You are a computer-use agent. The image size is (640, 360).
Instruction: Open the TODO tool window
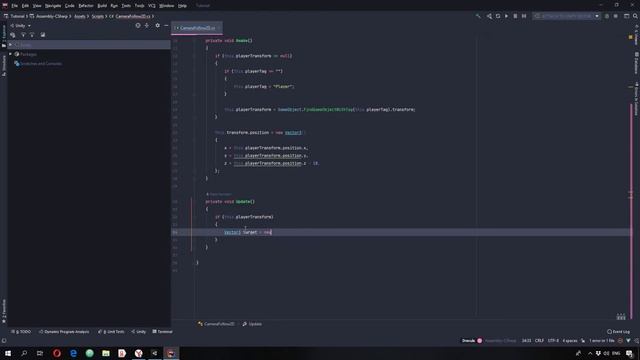click(x=21, y=332)
